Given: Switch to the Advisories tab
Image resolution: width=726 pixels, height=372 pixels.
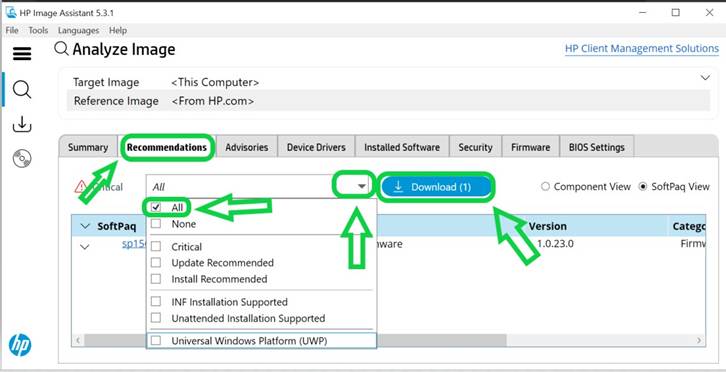Looking at the screenshot, I should 246,147.
